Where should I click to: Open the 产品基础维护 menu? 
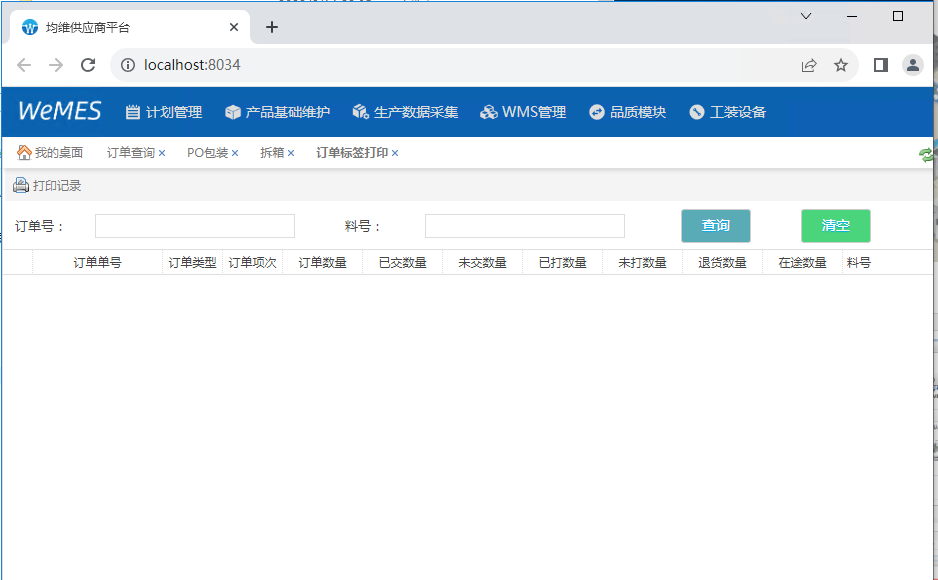tap(277, 112)
